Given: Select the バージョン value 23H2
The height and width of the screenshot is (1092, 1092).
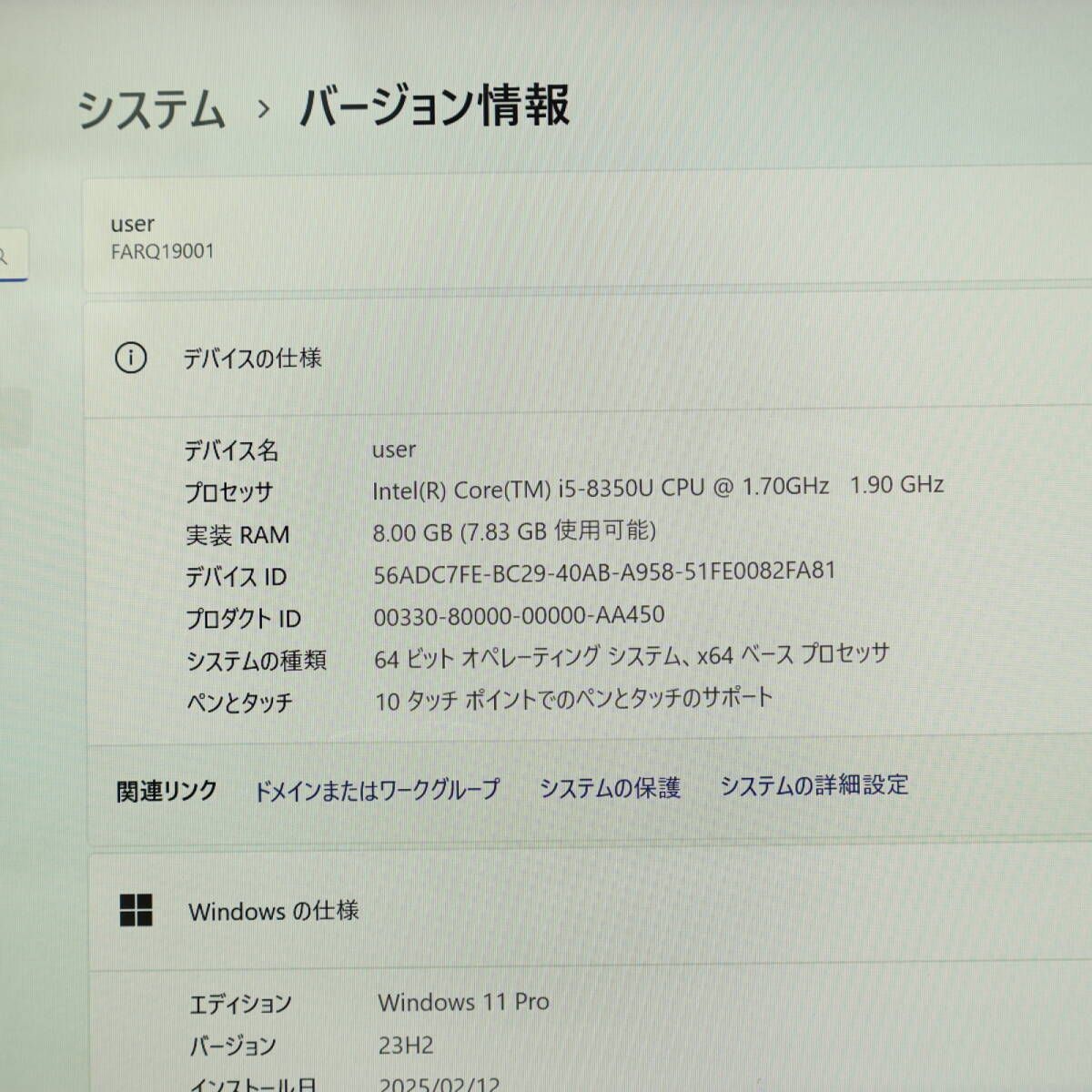Looking at the screenshot, I should point(406,1046).
